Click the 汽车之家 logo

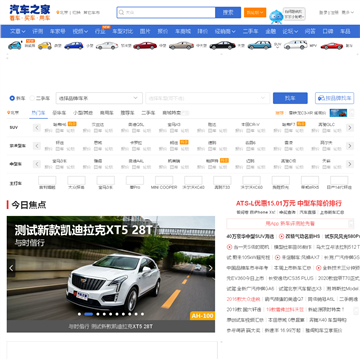(30, 13)
